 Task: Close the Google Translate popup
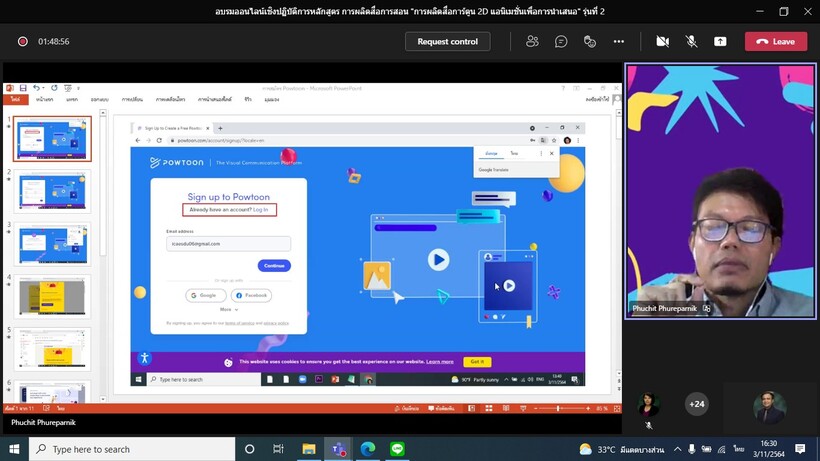[x=551, y=153]
